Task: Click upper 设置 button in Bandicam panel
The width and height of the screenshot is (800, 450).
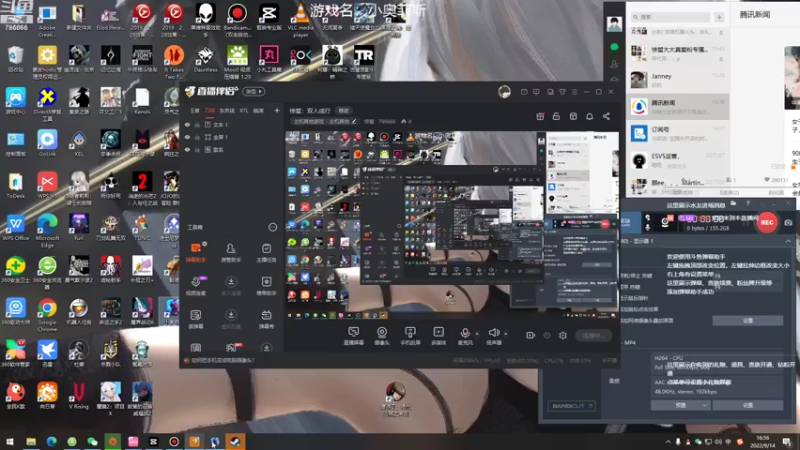Action: click(x=747, y=320)
